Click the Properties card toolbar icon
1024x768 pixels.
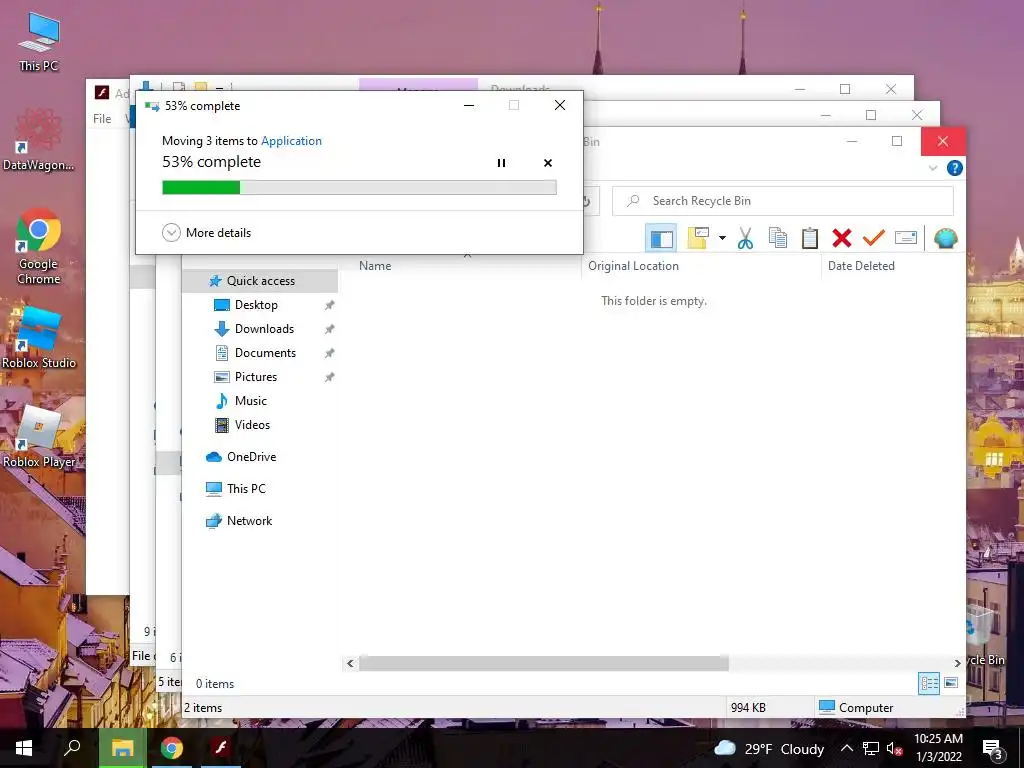coord(906,238)
